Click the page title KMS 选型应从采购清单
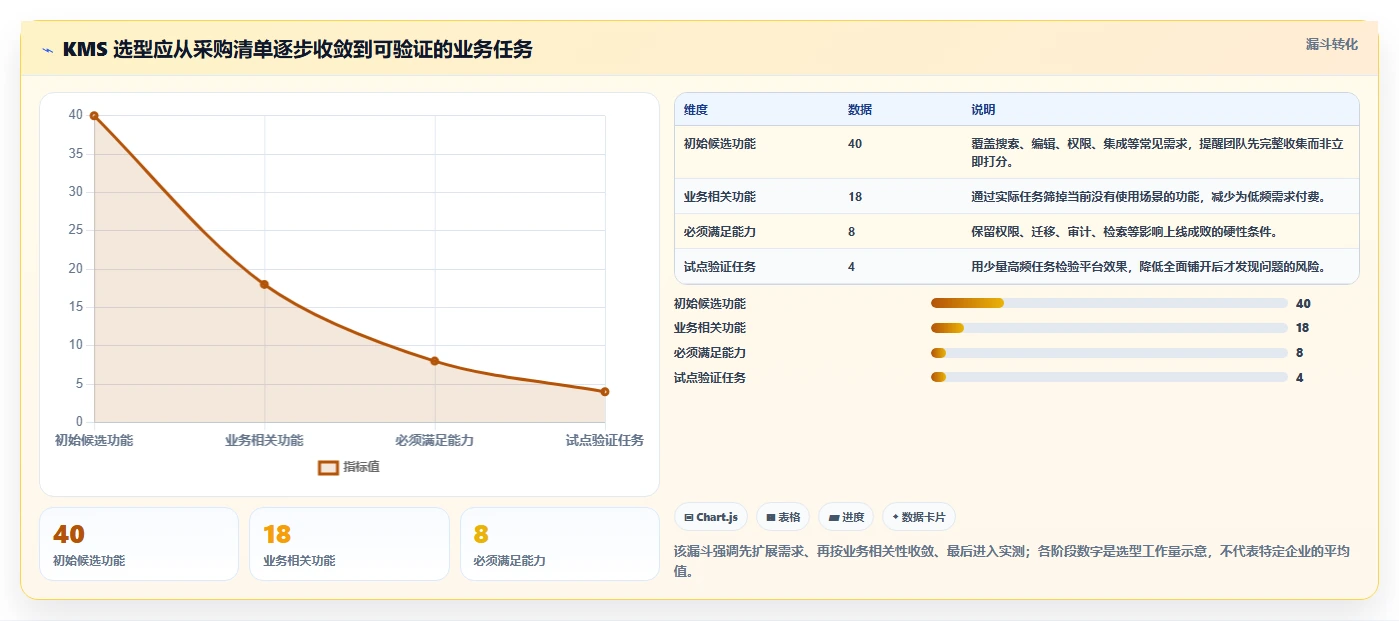Screen dimensions: 1399x621 tap(297, 49)
